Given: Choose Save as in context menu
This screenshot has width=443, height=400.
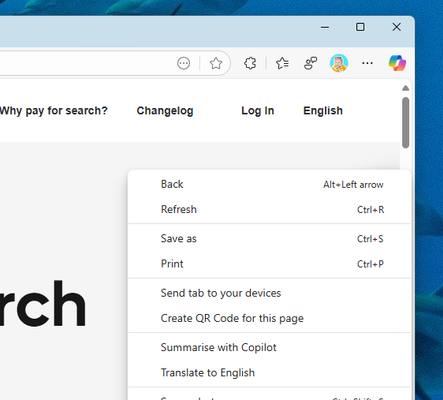Looking at the screenshot, I should click(270, 239).
